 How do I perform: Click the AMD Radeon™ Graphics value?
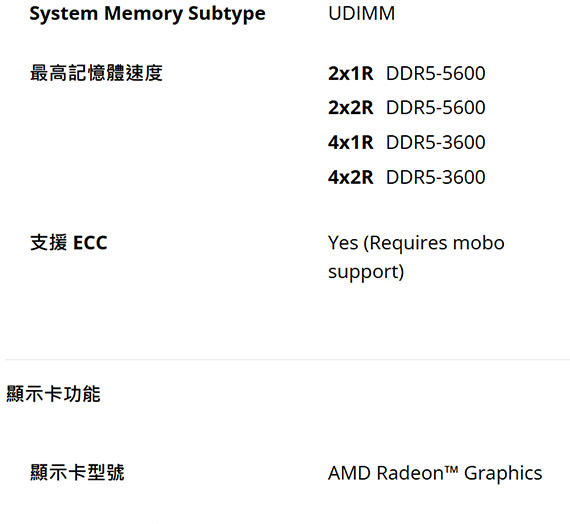point(435,473)
